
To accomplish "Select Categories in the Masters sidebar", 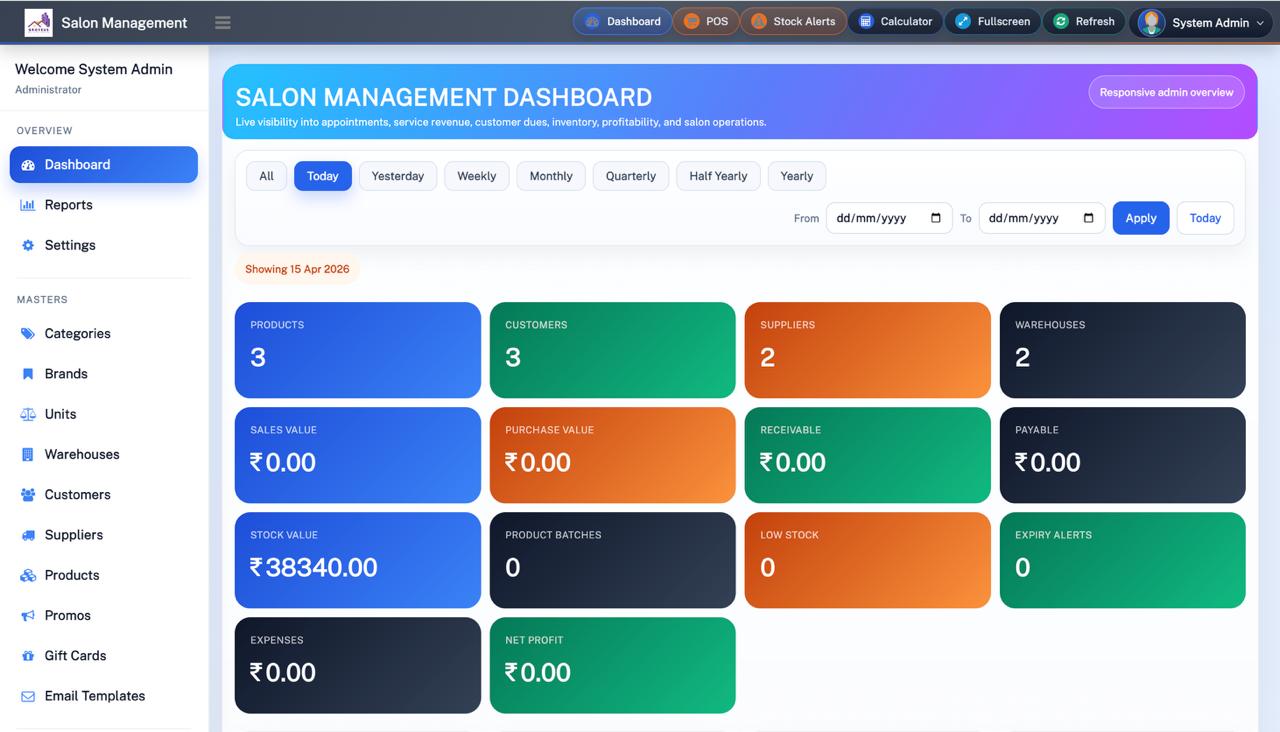I will 77,333.
